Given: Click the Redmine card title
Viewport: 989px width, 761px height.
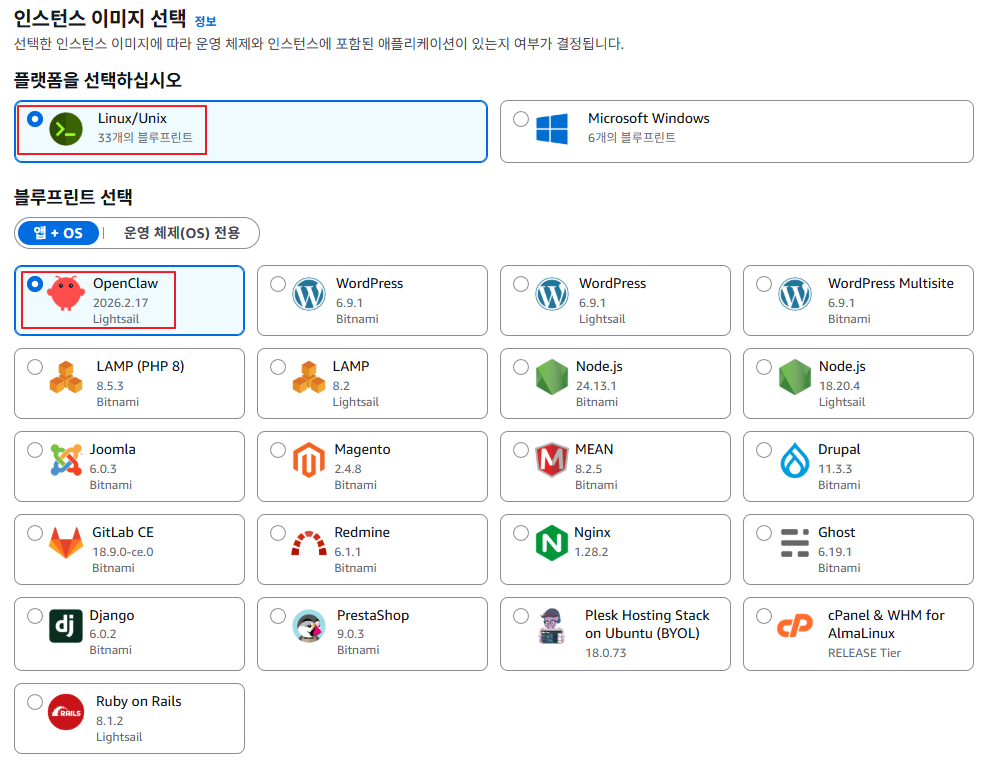Looking at the screenshot, I should [x=362, y=532].
